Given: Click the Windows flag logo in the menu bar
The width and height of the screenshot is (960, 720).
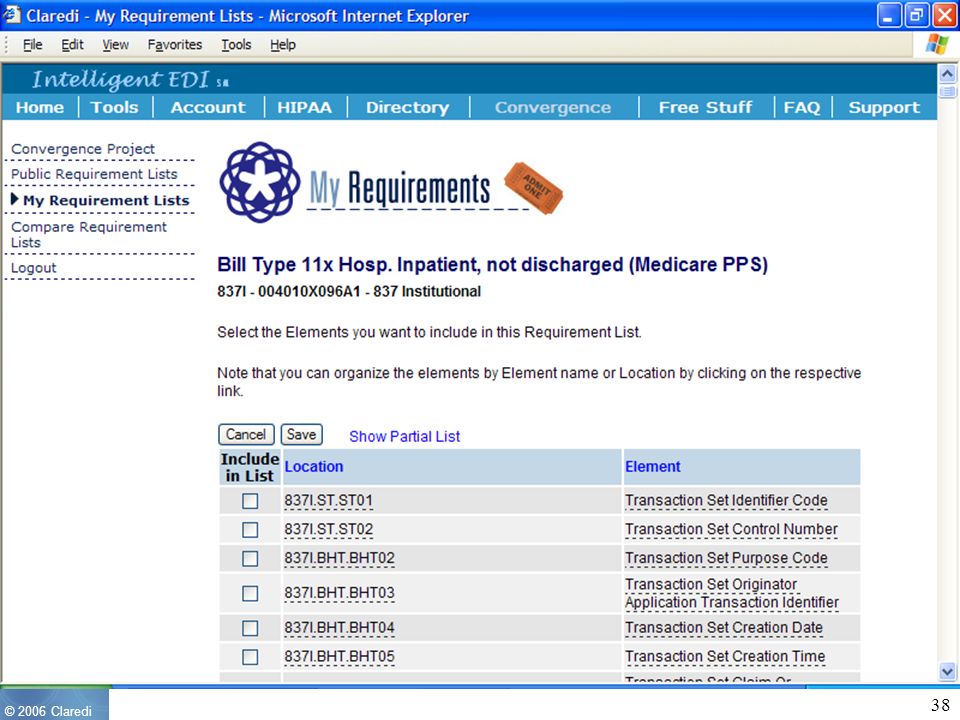Looking at the screenshot, I should pos(937,44).
